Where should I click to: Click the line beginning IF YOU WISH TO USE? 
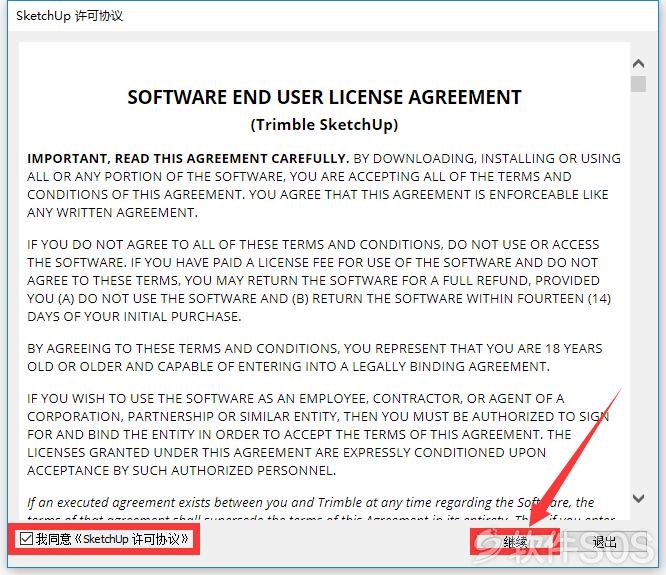click(296, 399)
